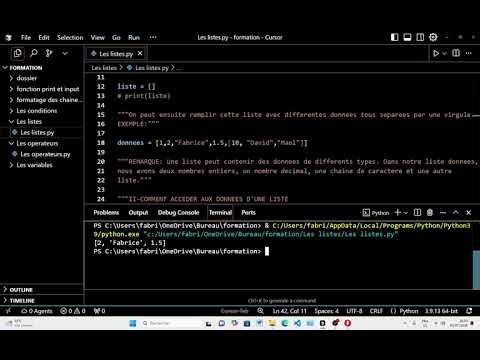This screenshot has width=480, height=360.
Task: Expand the Les variables folder
Action: coord(34,165)
